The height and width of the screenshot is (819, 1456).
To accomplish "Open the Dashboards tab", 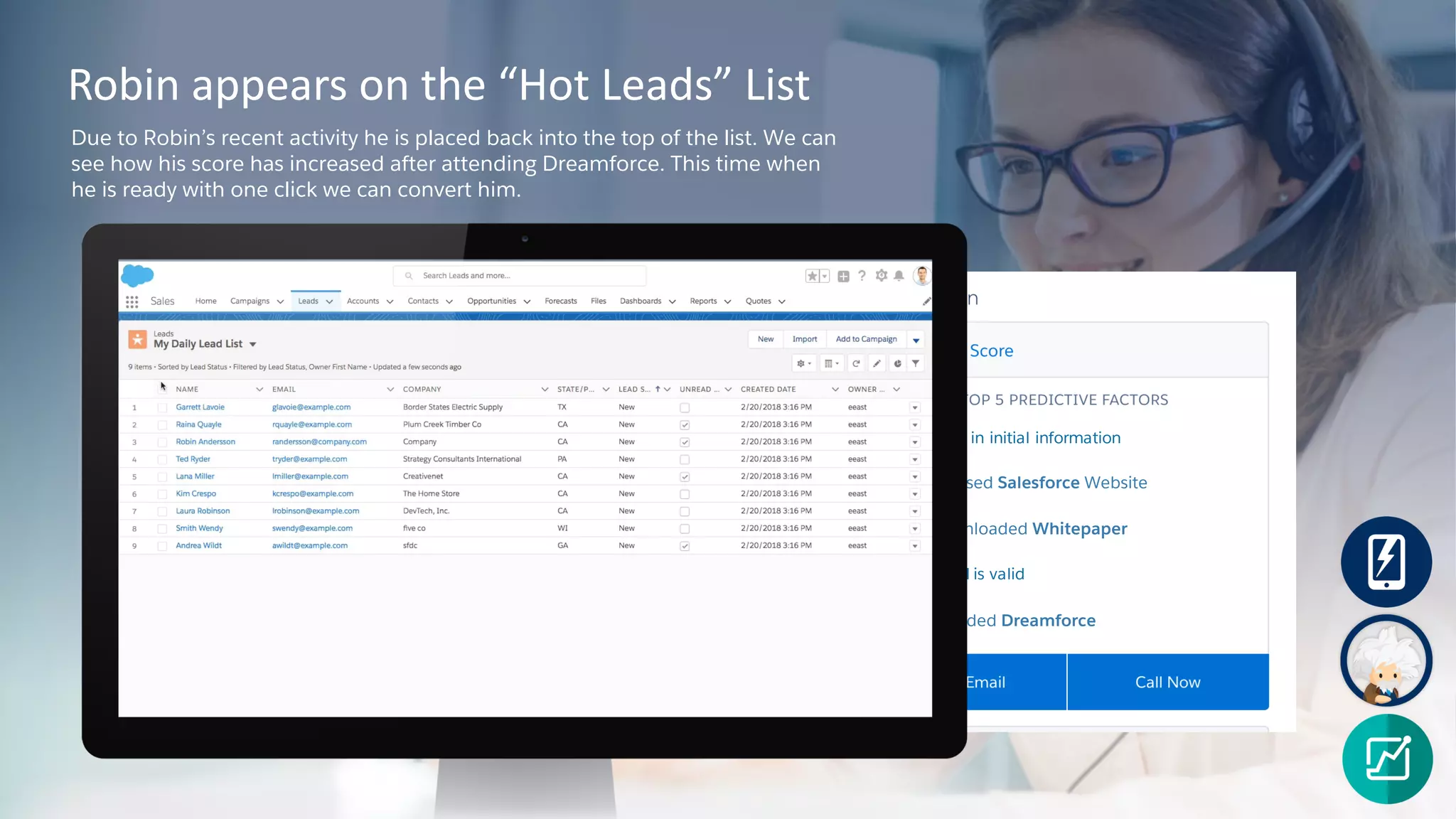I will (x=641, y=301).
